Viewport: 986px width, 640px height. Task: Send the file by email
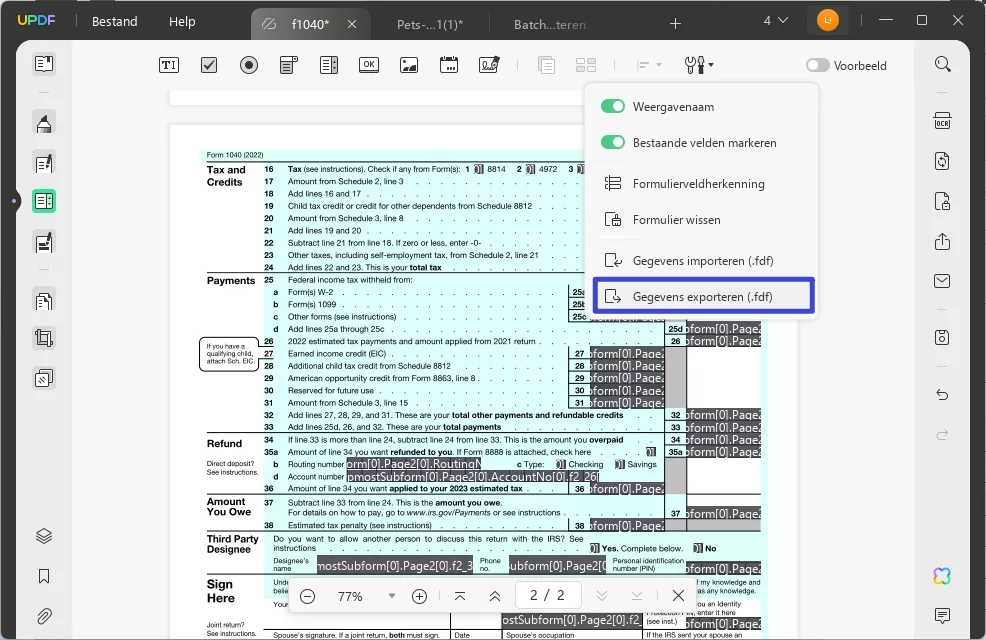(942, 281)
